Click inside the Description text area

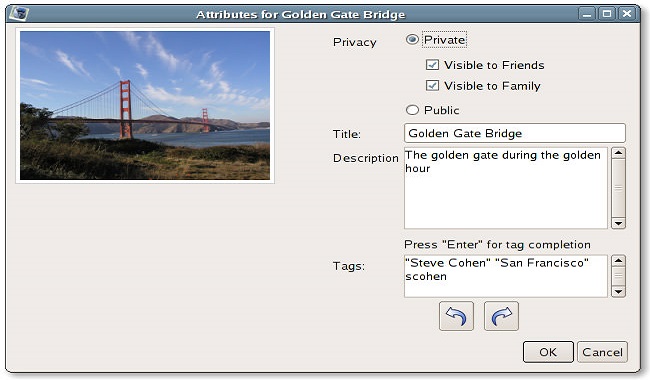coord(506,188)
